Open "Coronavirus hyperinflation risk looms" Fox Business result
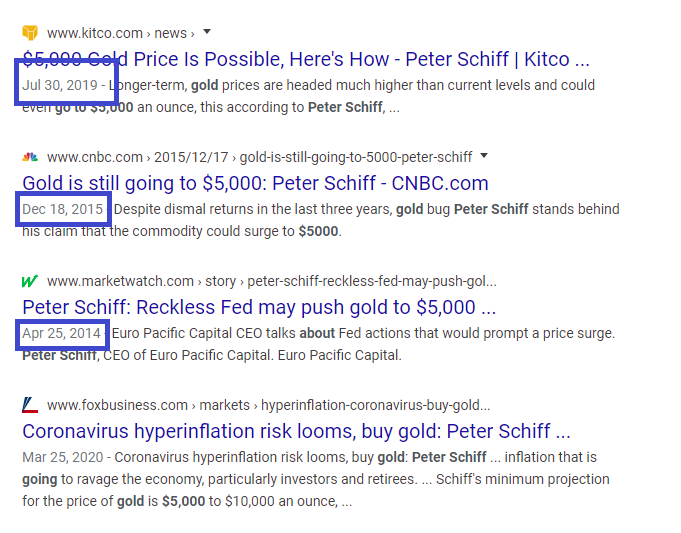Viewport: 681px width, 533px height. click(x=296, y=431)
